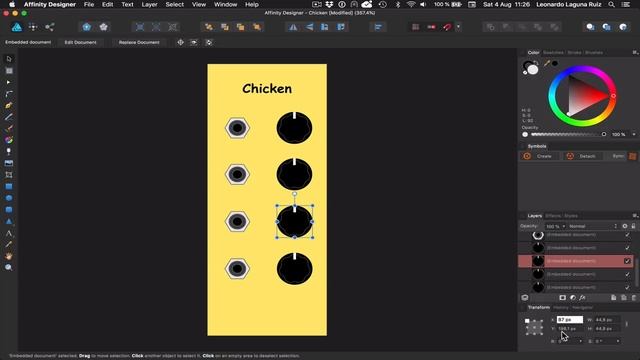This screenshot has width=640, height=360.
Task: Select the Color Picker tool in tools panel
Action: tap(9, 244)
